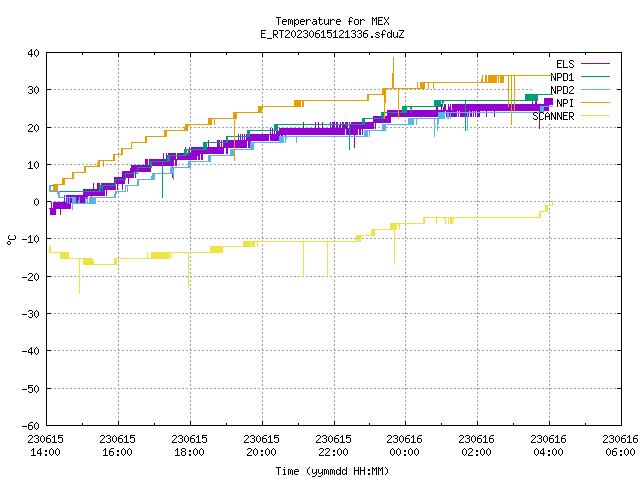640x480 pixels.
Task: Click the y-axis label 30
Action: tap(33, 90)
